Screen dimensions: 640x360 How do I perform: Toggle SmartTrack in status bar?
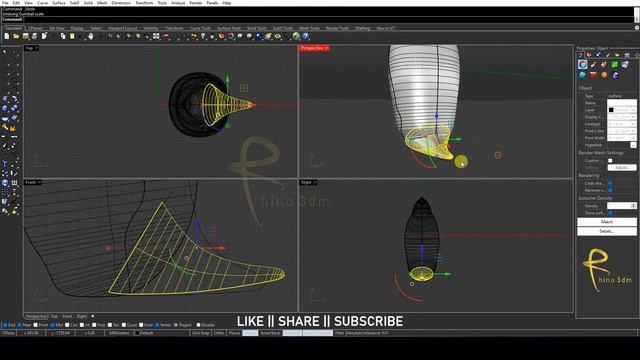(270, 333)
